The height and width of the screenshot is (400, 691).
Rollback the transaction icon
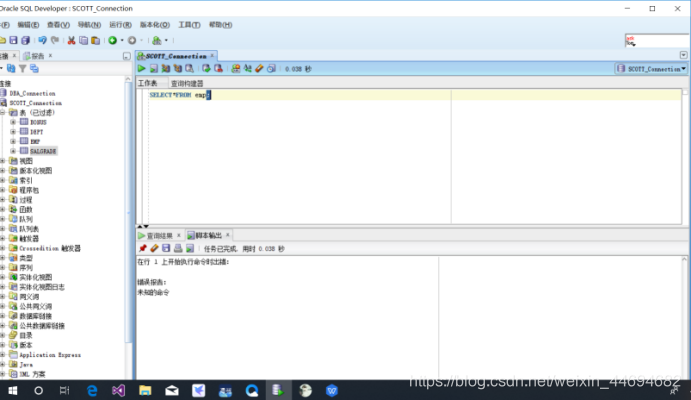click(x=218, y=68)
